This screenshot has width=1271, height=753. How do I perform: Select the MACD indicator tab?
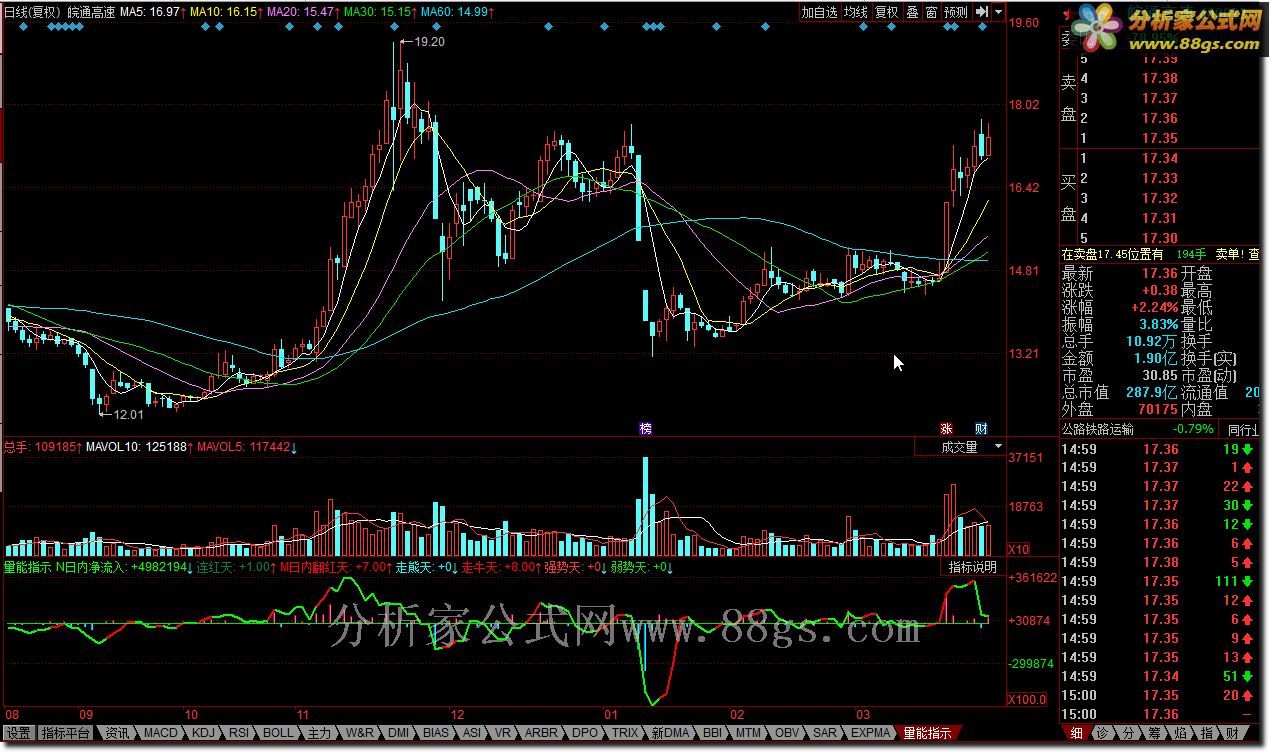(160, 733)
